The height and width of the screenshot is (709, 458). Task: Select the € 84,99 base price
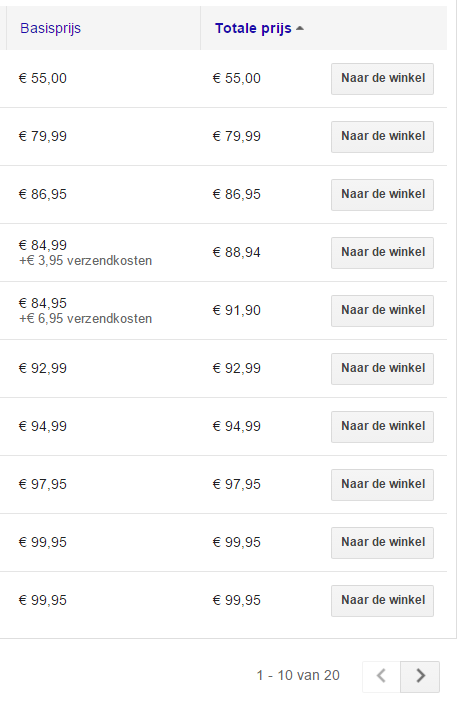click(x=42, y=245)
